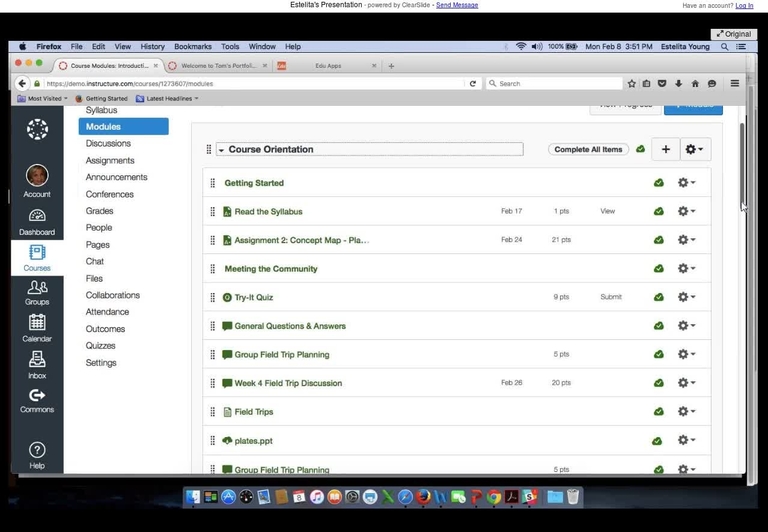Click the Canvas logo at sidebar top

(x=37, y=129)
